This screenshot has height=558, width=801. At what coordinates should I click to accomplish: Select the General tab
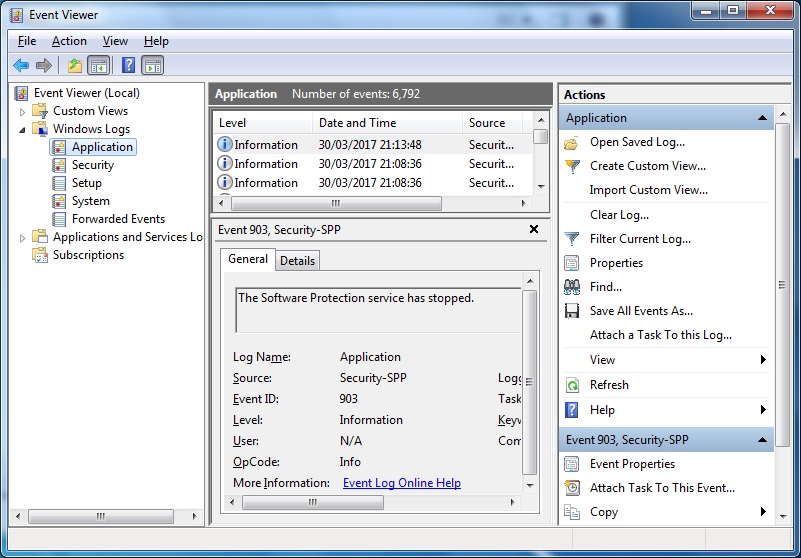coord(248,259)
